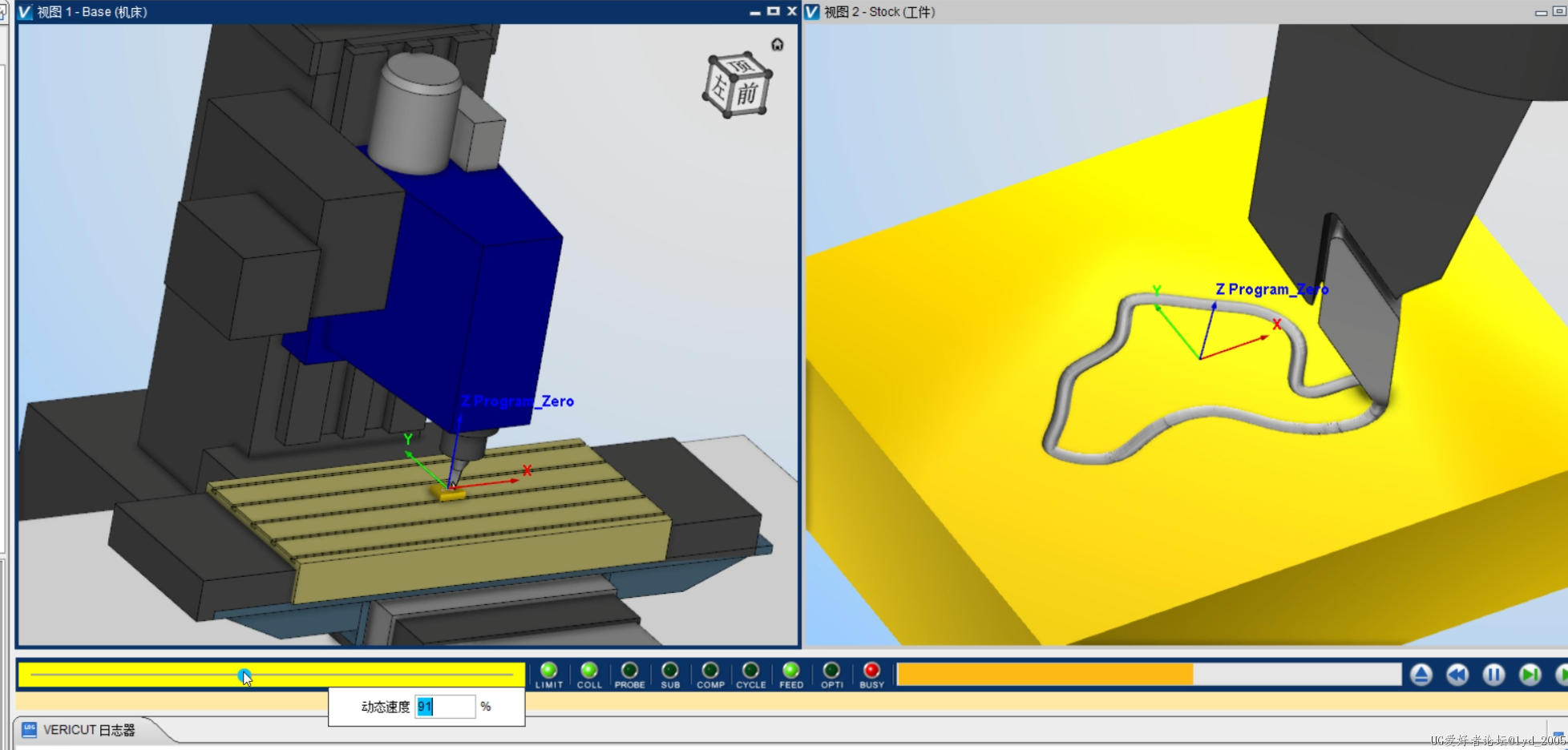
Task: Click the VERICUT logo in view 2 title
Action: click(x=812, y=12)
